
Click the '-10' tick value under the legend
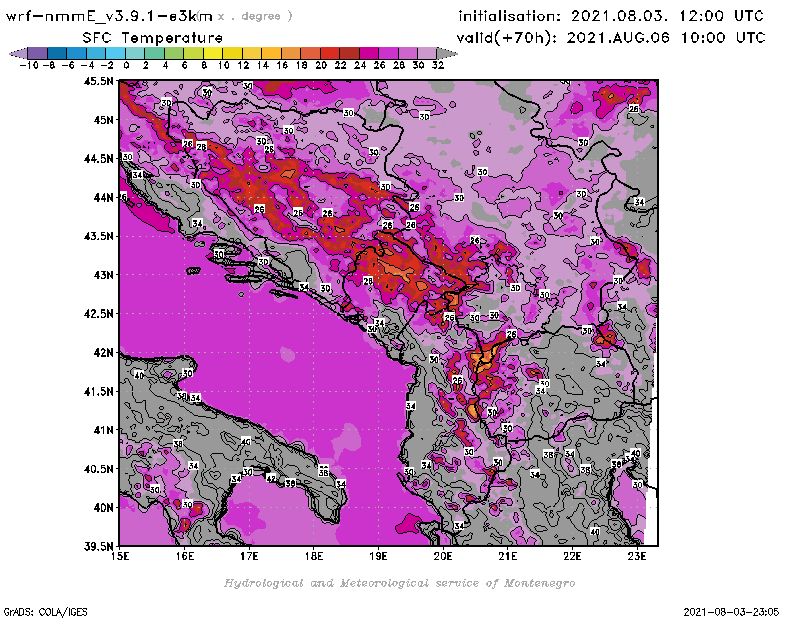pyautogui.click(x=28, y=65)
